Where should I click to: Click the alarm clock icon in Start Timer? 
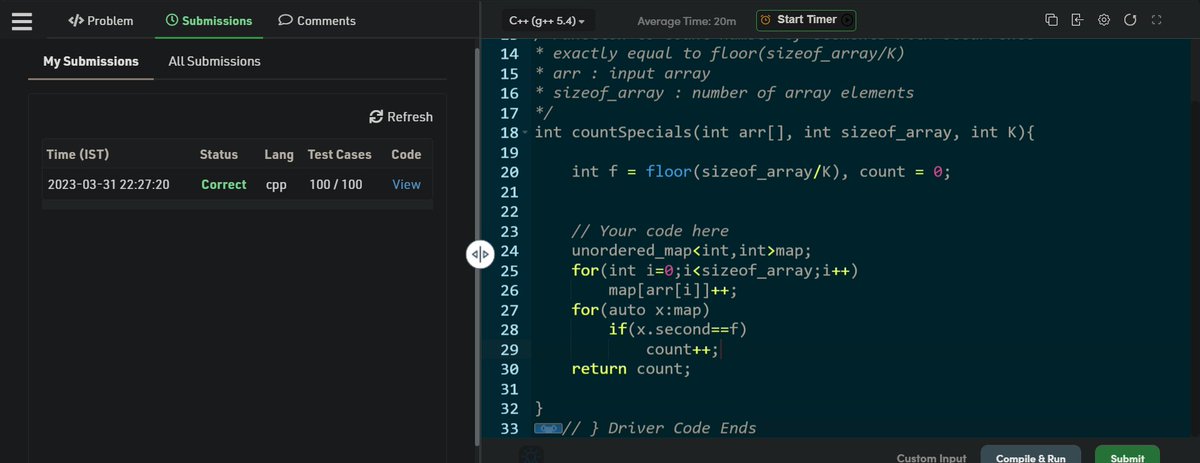pos(766,20)
